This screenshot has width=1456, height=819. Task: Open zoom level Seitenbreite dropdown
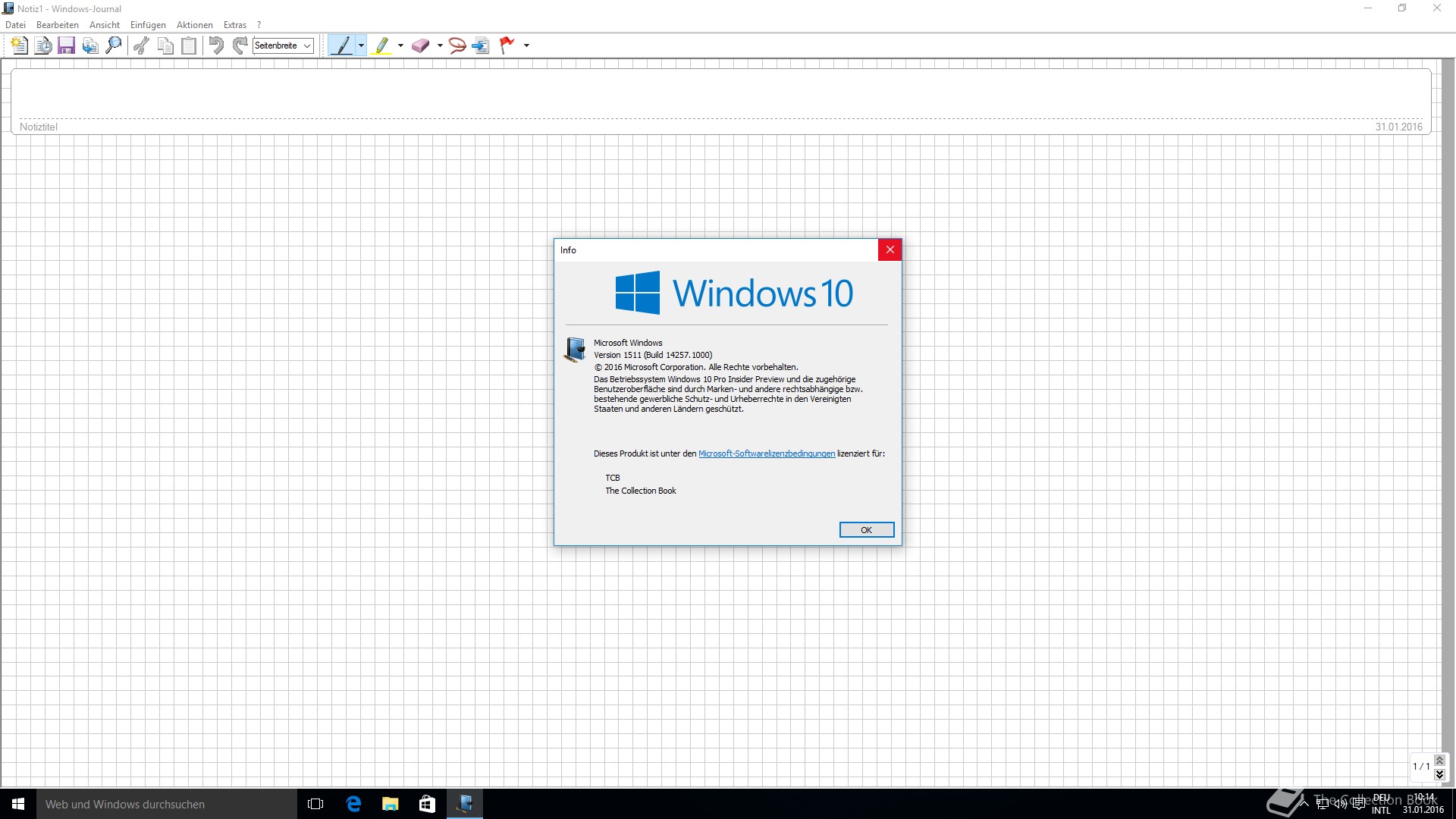[283, 45]
